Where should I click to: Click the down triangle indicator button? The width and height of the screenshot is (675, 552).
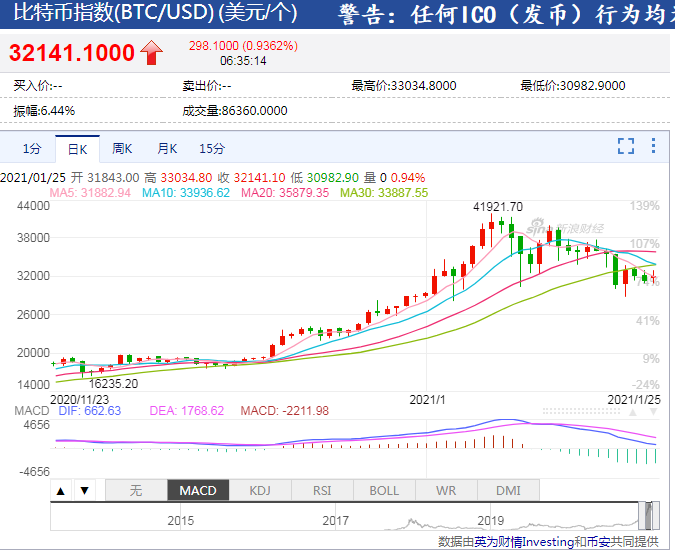[85, 490]
